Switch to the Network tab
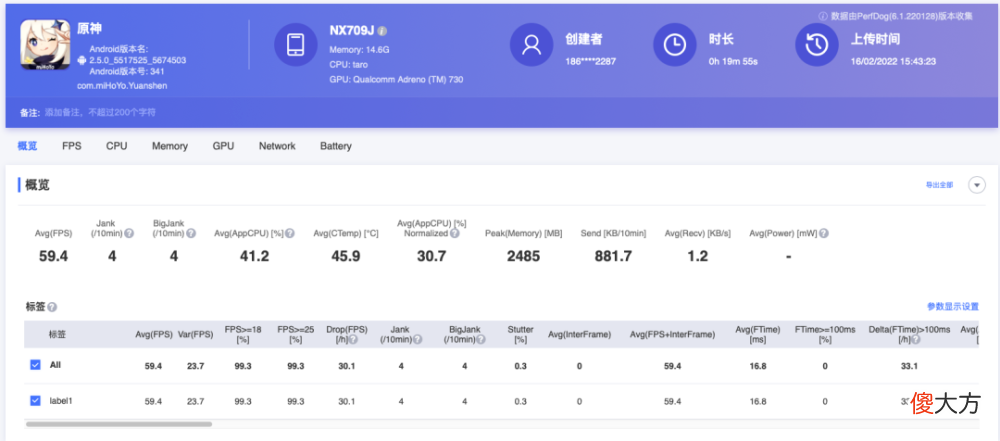1000x441 pixels. (277, 146)
